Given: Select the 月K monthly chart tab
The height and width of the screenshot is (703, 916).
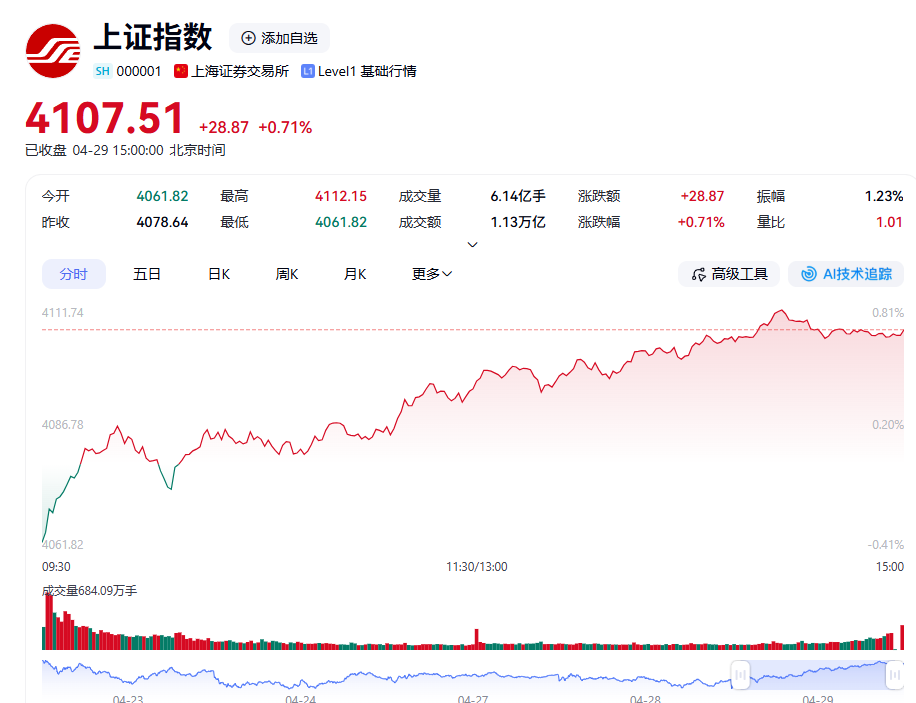Looking at the screenshot, I should (x=355, y=274).
